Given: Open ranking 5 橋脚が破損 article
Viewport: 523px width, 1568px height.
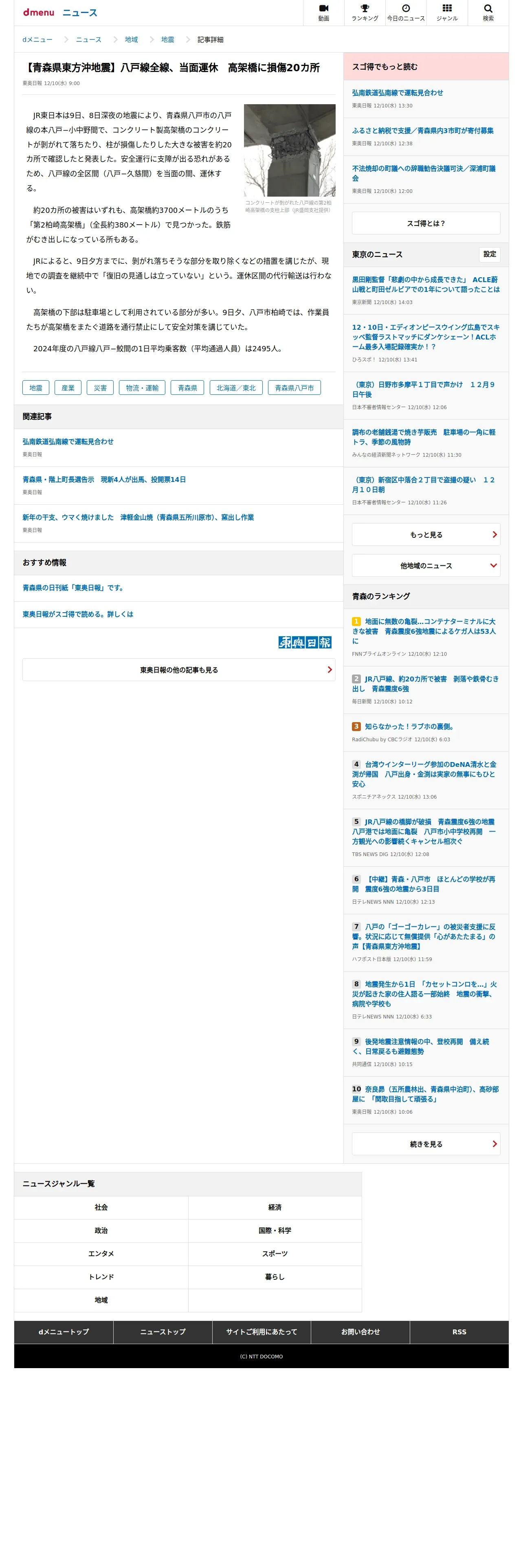Looking at the screenshot, I should tap(424, 832).
